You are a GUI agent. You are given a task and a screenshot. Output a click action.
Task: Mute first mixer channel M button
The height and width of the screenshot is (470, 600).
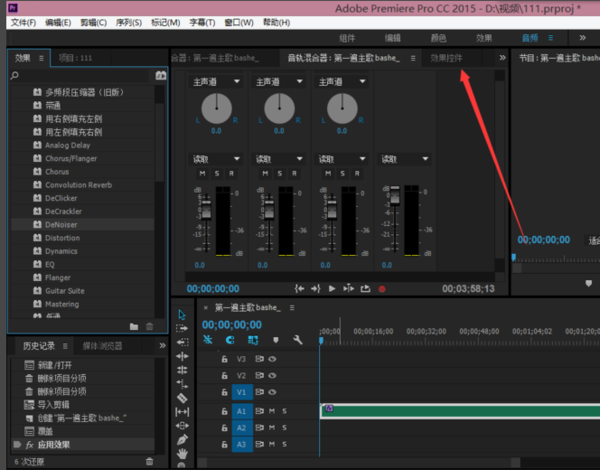coord(202,173)
